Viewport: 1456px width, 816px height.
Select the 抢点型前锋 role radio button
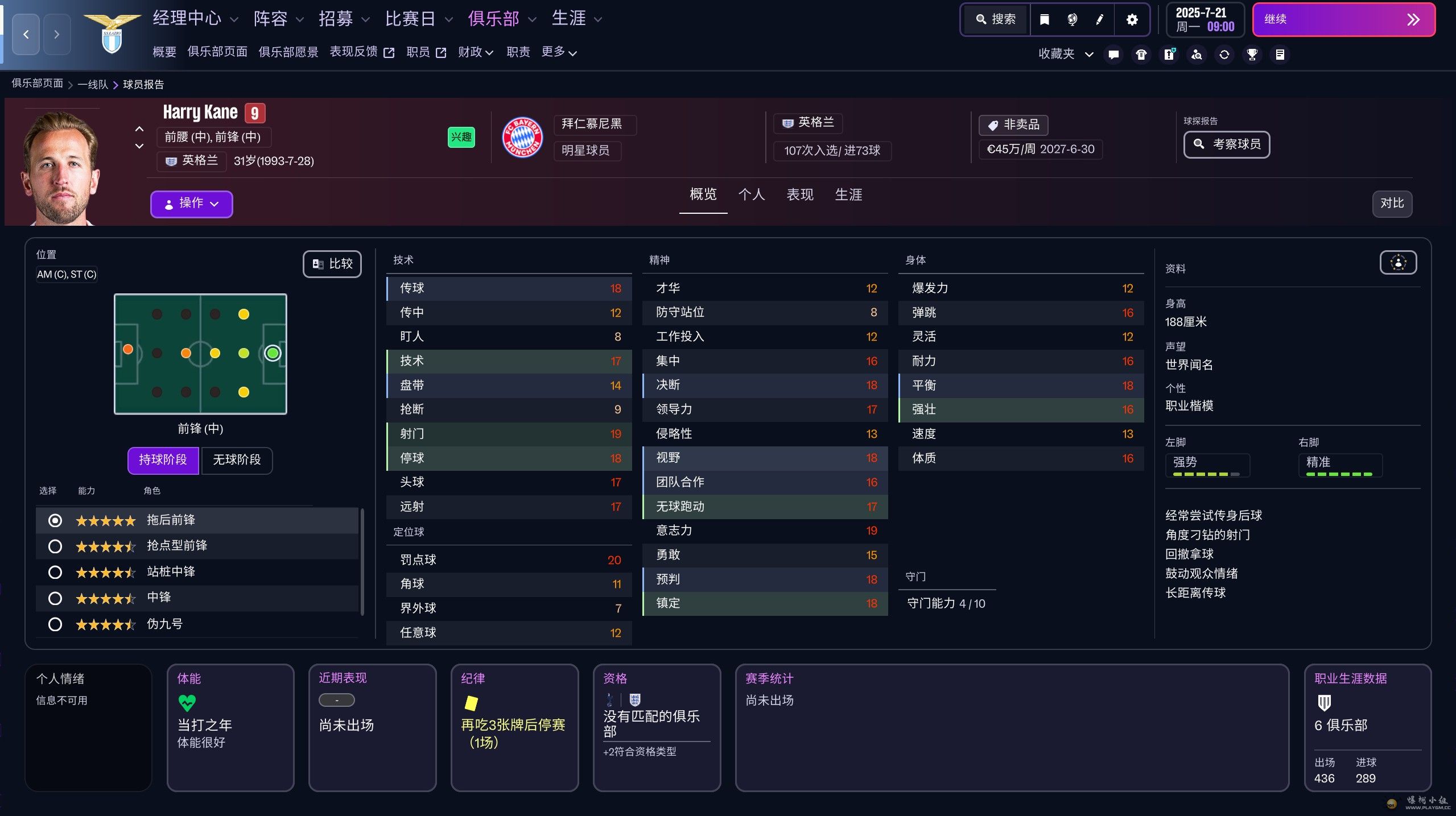click(x=55, y=546)
